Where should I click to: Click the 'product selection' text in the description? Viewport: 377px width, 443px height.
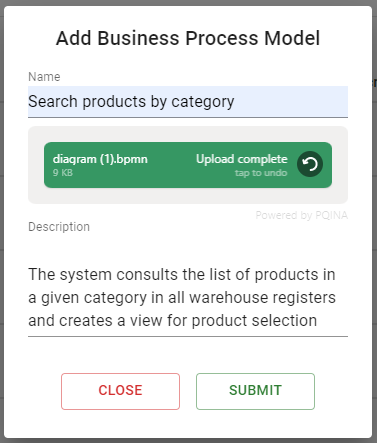click(254, 321)
